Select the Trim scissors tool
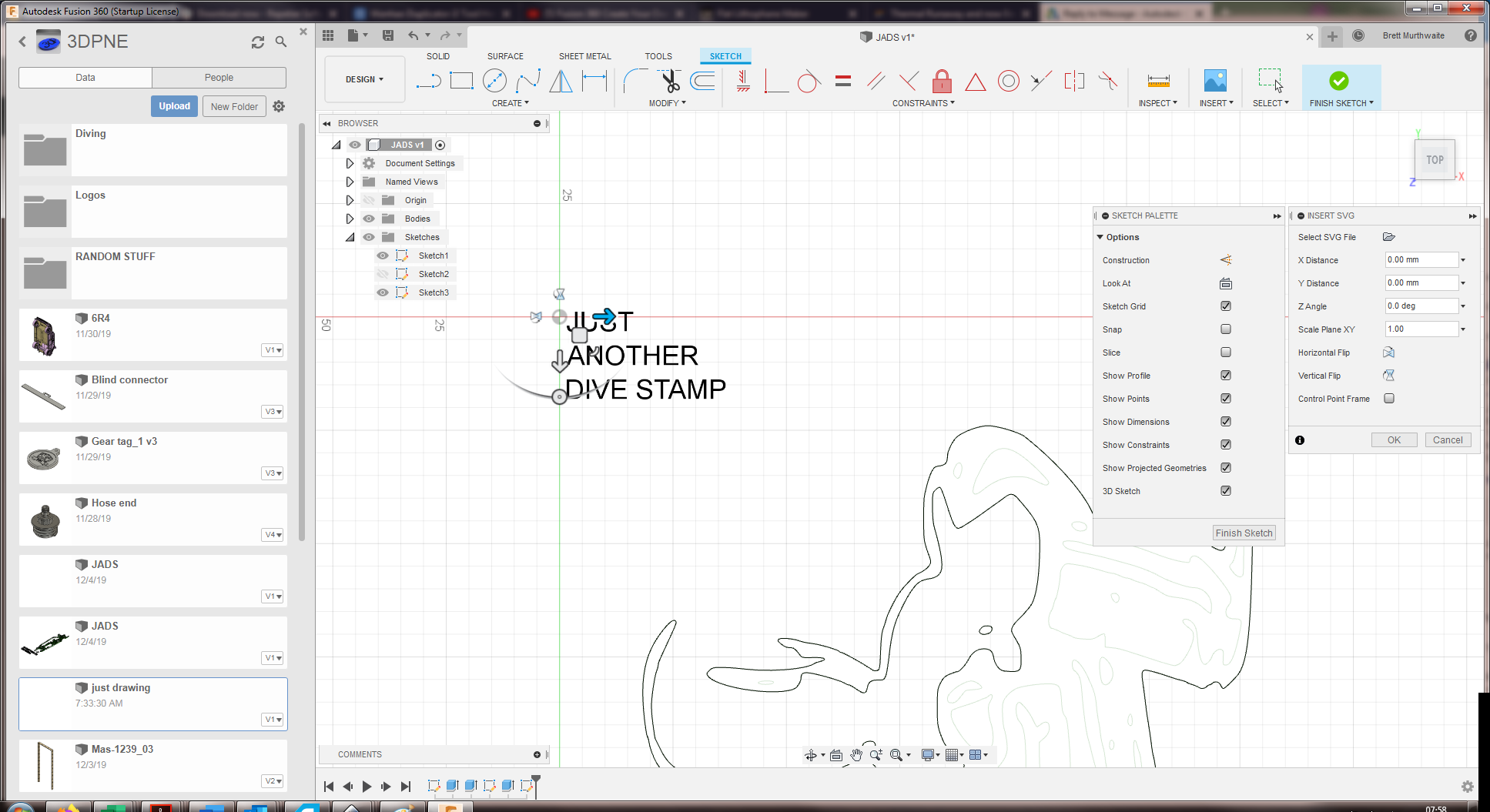The height and width of the screenshot is (812, 1490). tap(670, 81)
